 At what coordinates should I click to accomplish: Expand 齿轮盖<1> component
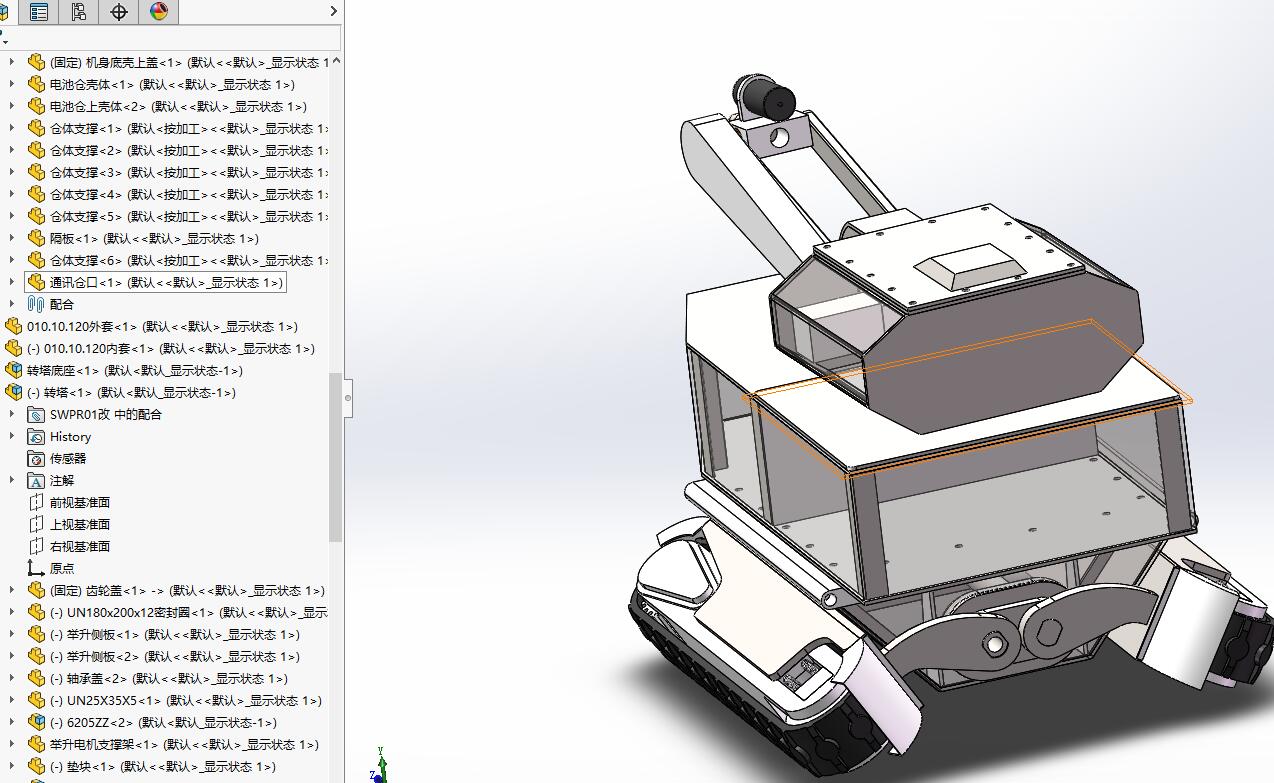(12, 590)
